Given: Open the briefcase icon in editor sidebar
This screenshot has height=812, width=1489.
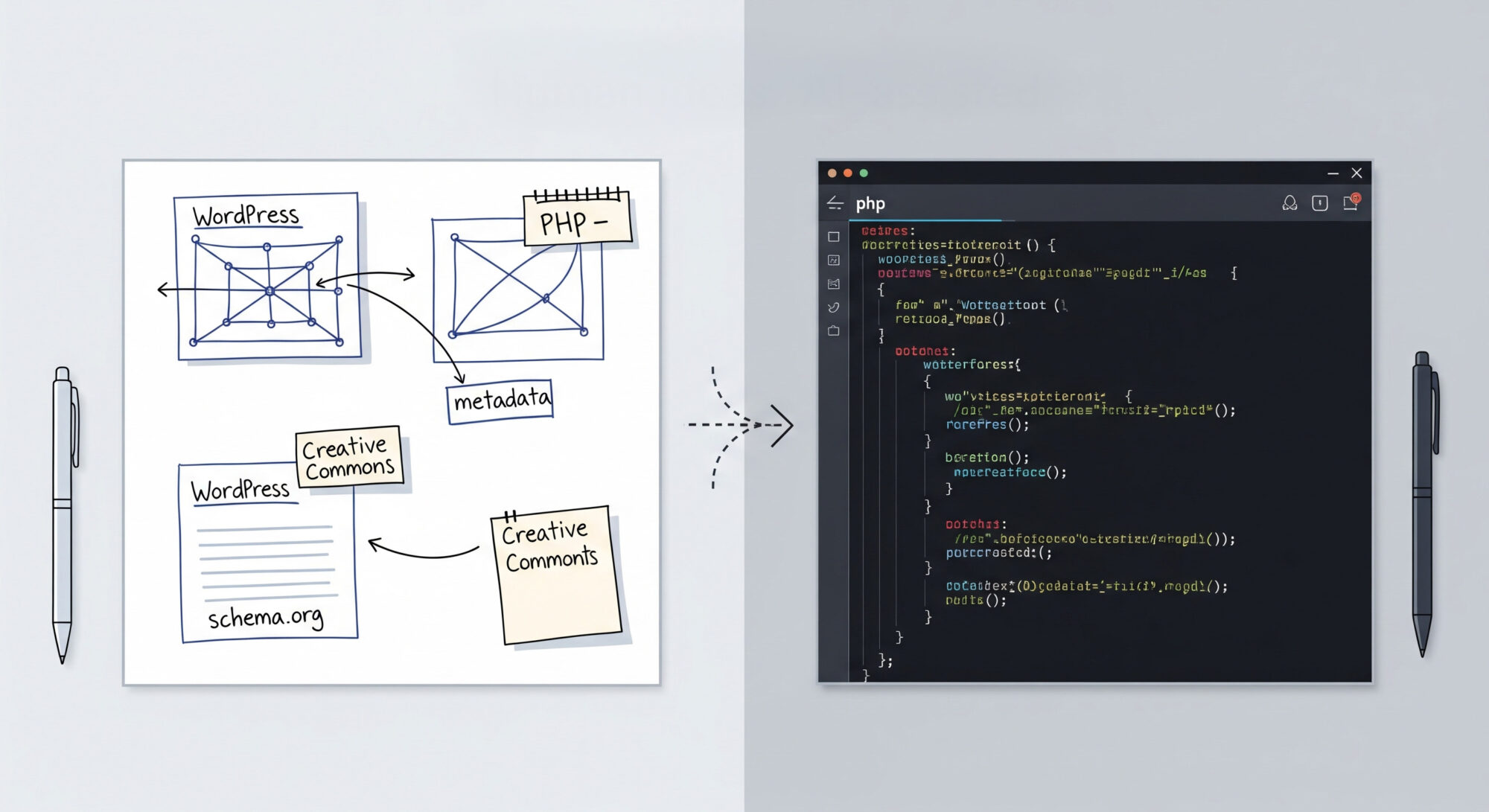Looking at the screenshot, I should pos(834,330).
